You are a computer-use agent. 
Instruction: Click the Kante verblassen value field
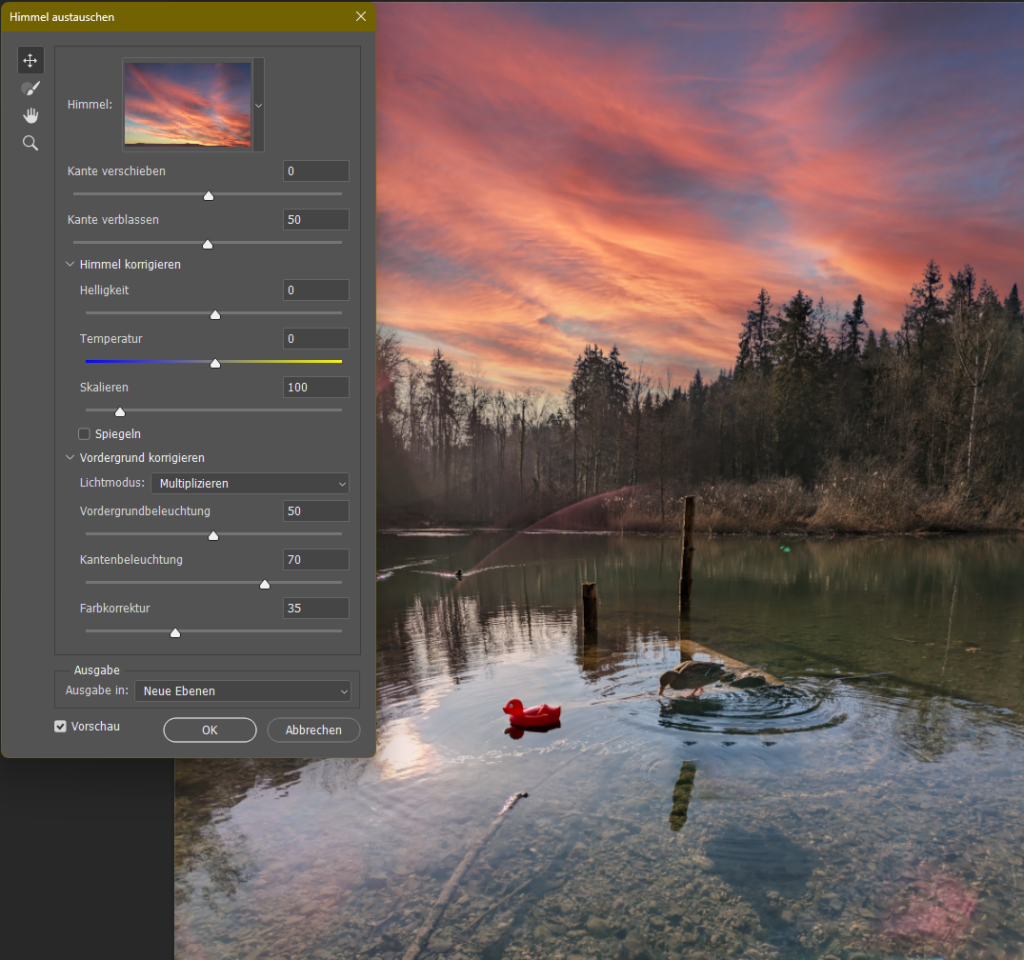coord(316,220)
